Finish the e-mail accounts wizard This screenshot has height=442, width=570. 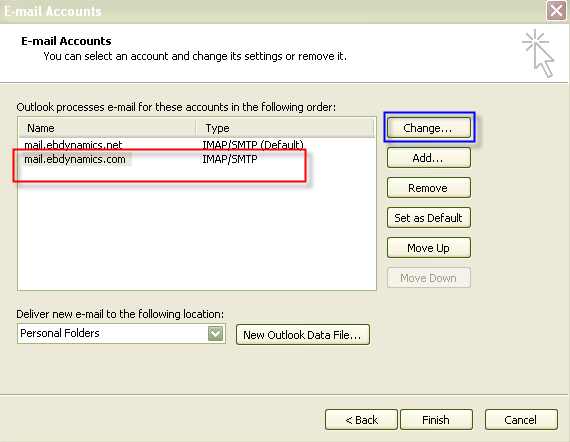436,420
